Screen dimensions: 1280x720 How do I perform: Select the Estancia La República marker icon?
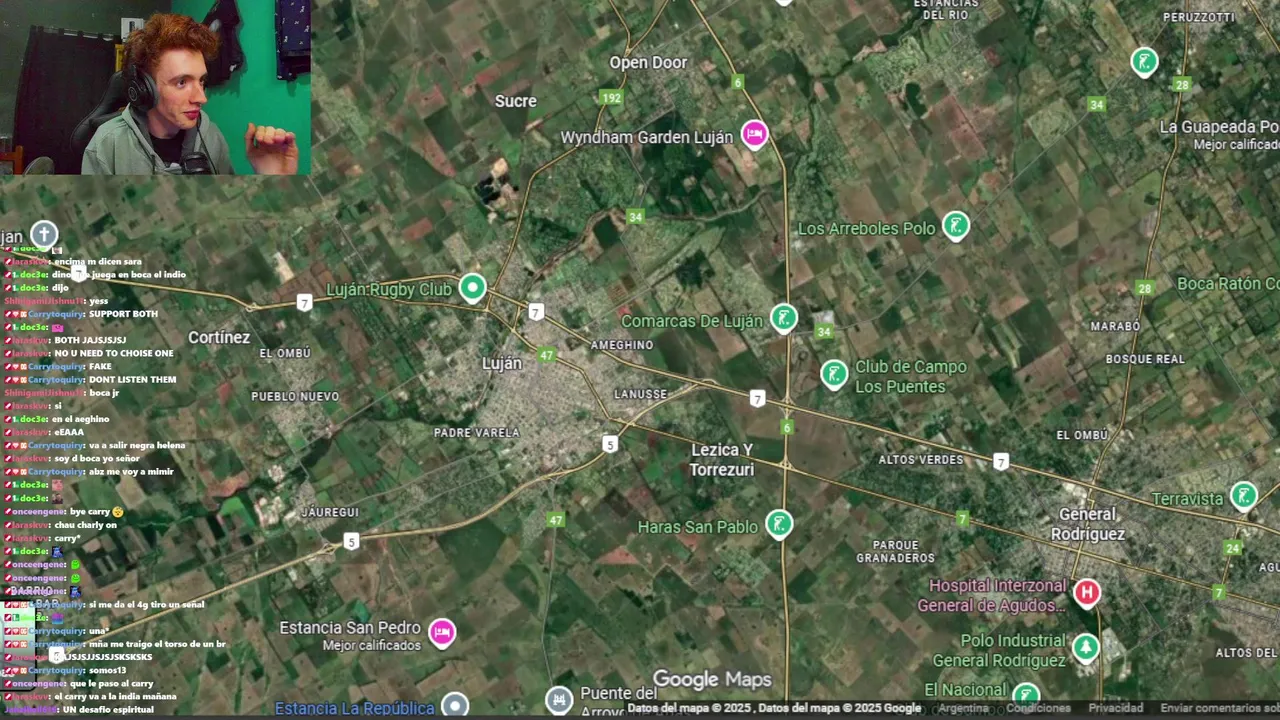click(x=455, y=705)
